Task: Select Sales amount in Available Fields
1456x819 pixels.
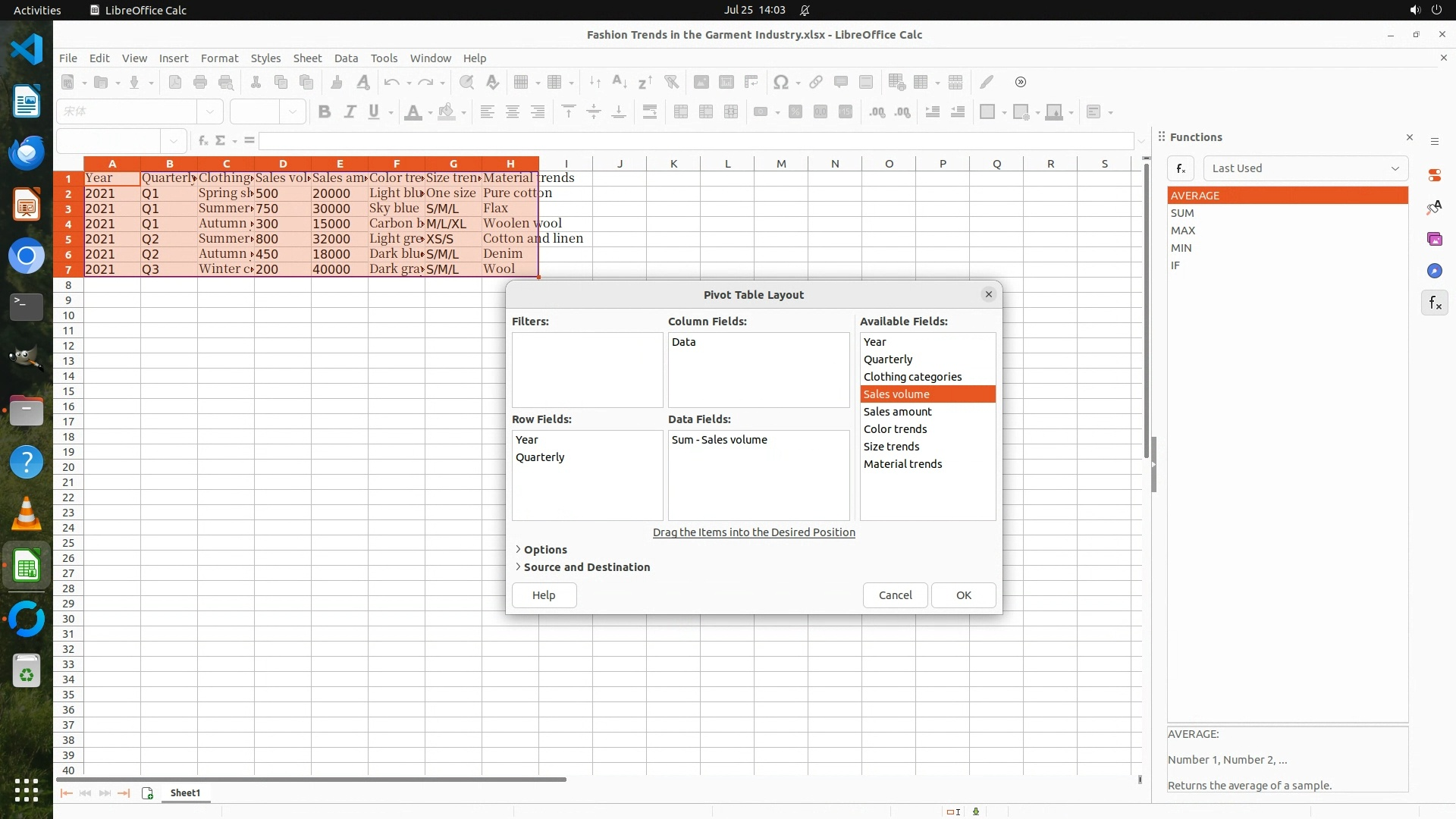Action: pos(897,412)
